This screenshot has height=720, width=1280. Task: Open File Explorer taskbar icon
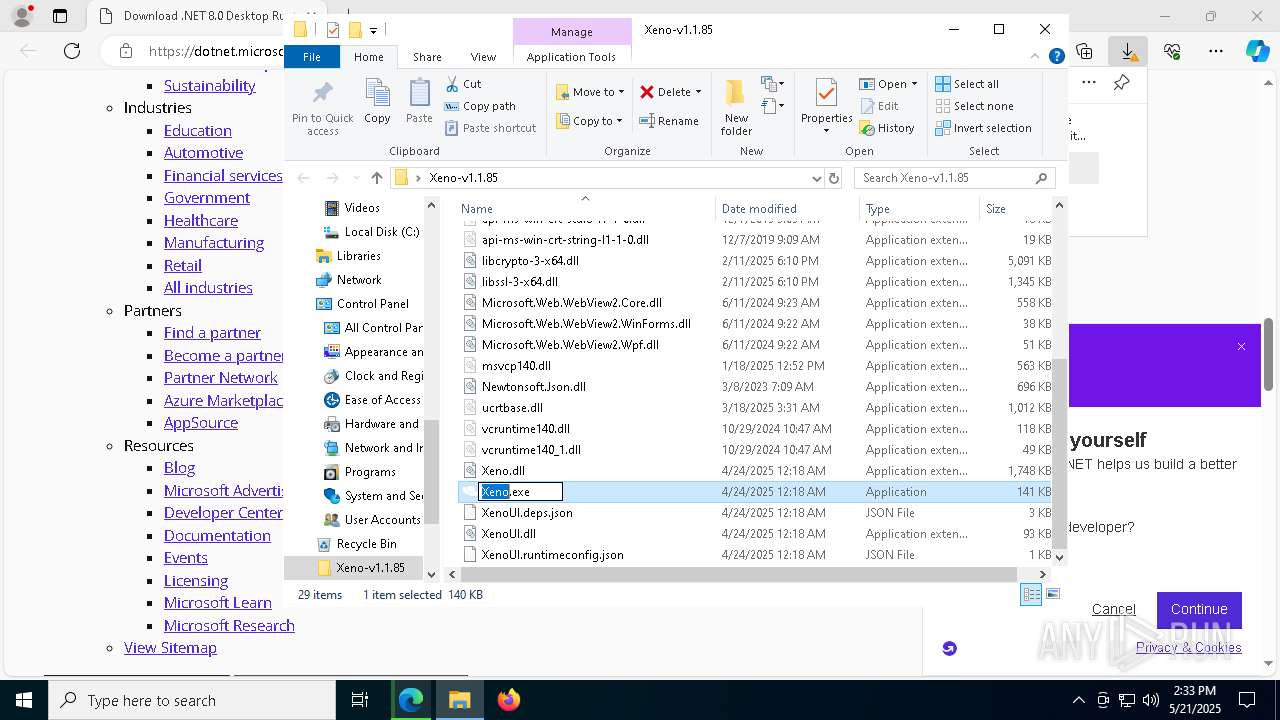(459, 700)
